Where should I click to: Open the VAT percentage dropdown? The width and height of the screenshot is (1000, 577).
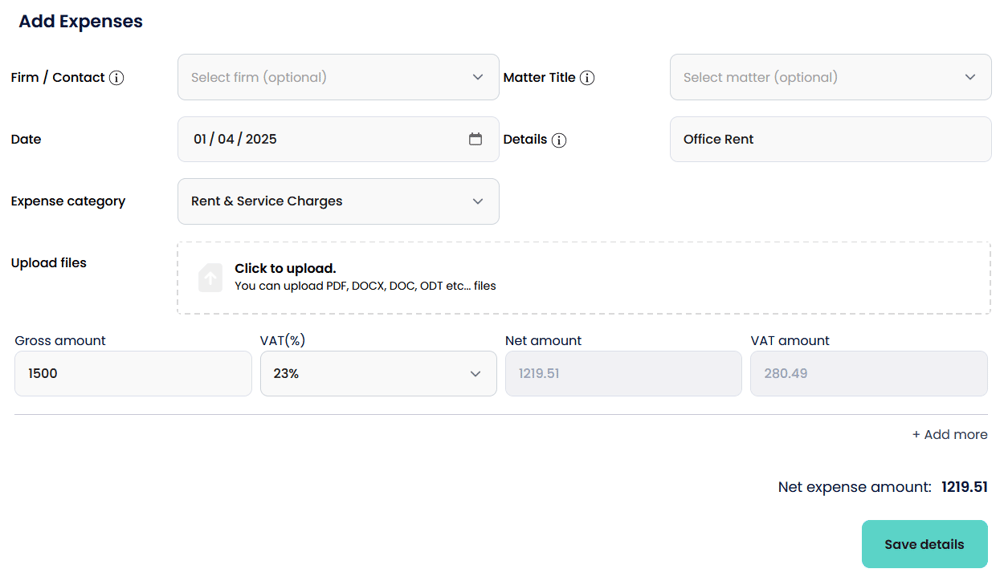(x=378, y=373)
